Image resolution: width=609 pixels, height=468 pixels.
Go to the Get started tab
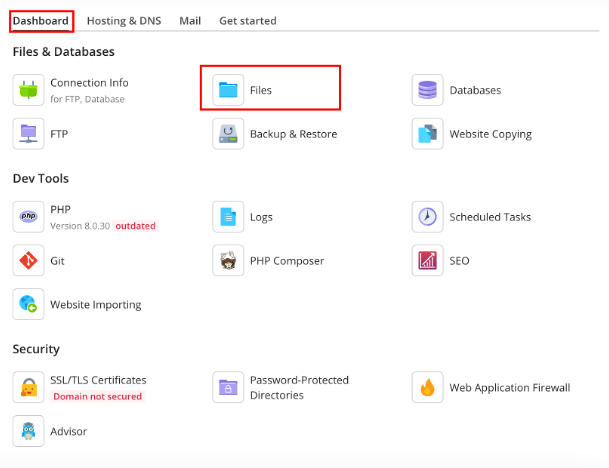point(248,20)
